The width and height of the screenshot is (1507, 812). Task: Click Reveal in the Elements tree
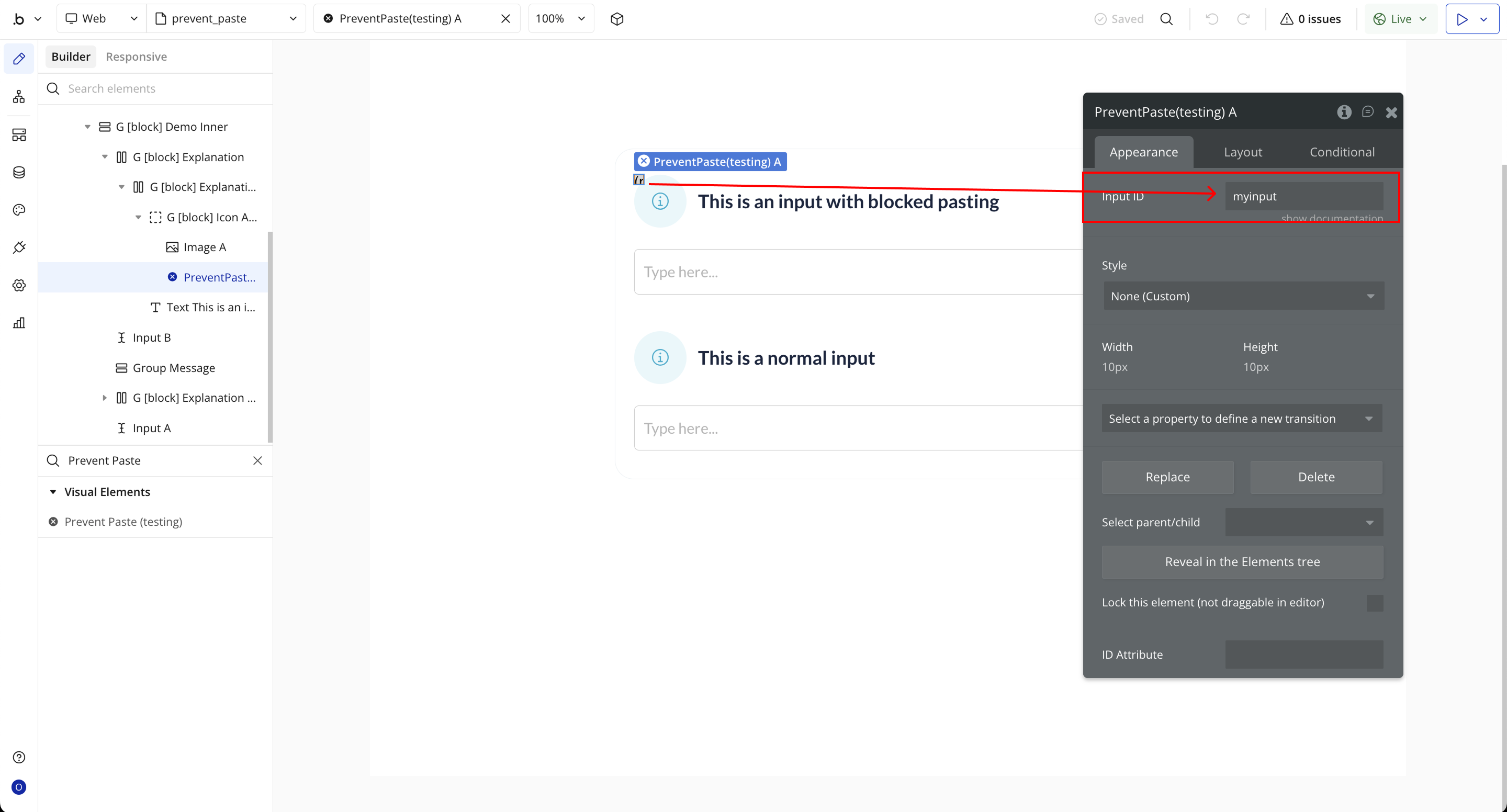(x=1242, y=561)
